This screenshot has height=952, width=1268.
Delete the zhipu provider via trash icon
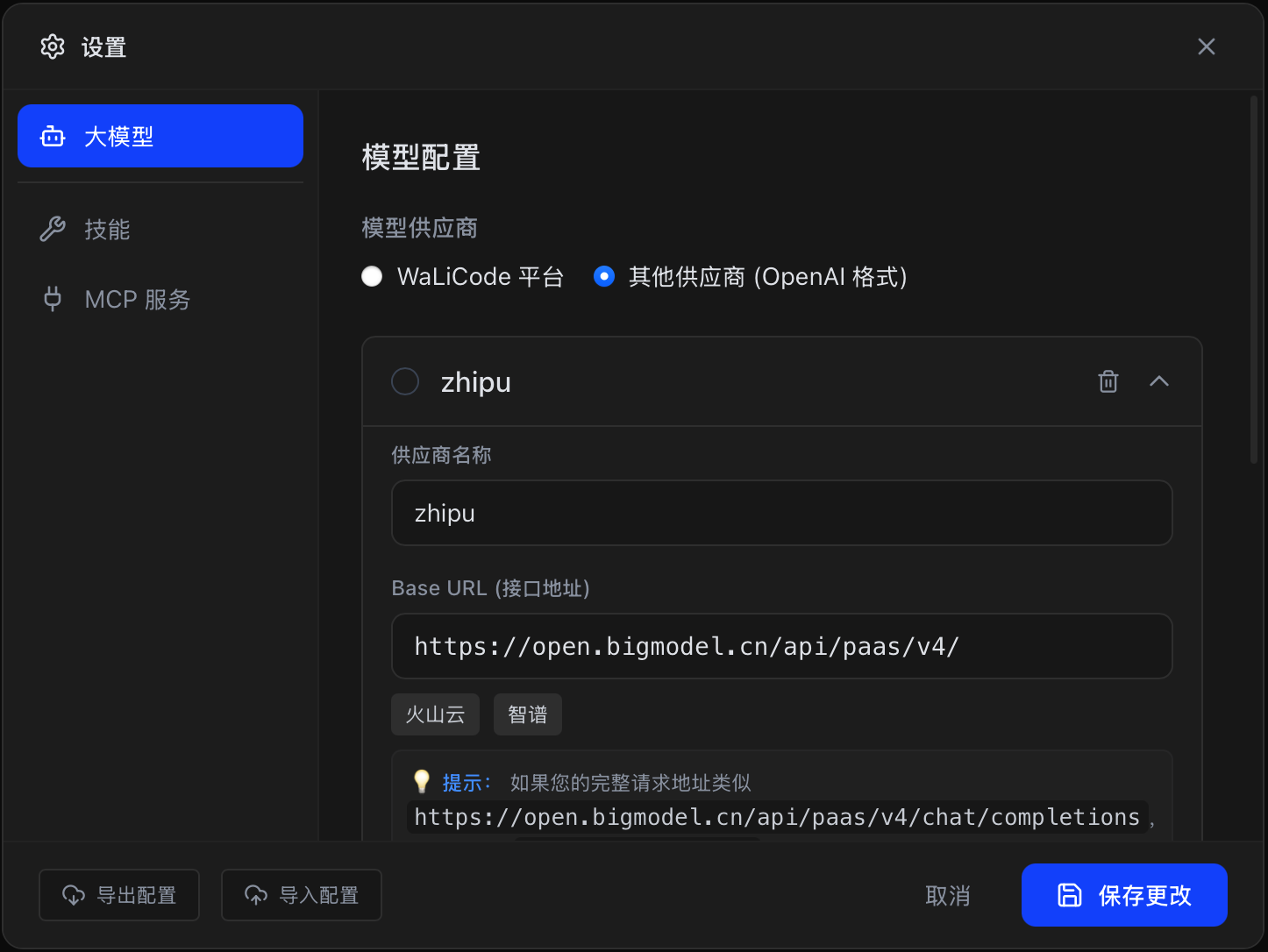pyautogui.click(x=1108, y=381)
